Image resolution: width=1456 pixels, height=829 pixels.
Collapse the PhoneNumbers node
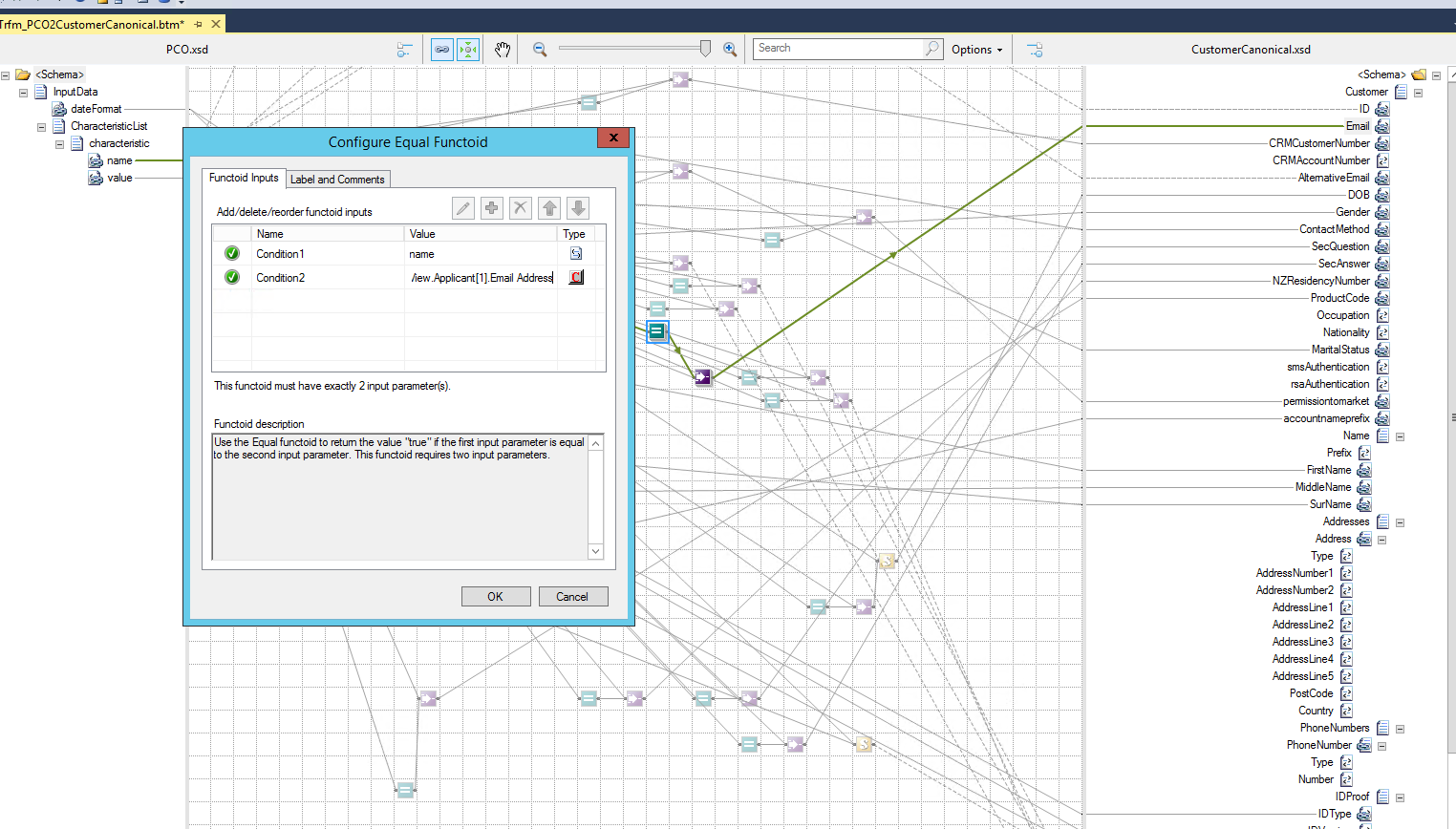point(1401,729)
